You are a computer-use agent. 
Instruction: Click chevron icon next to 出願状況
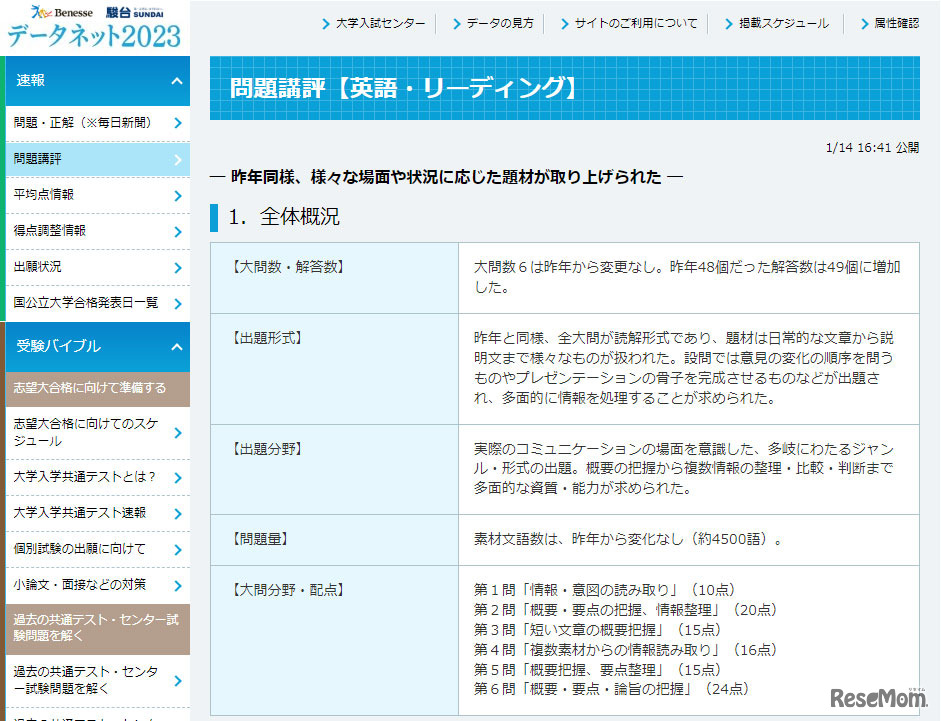(177, 267)
